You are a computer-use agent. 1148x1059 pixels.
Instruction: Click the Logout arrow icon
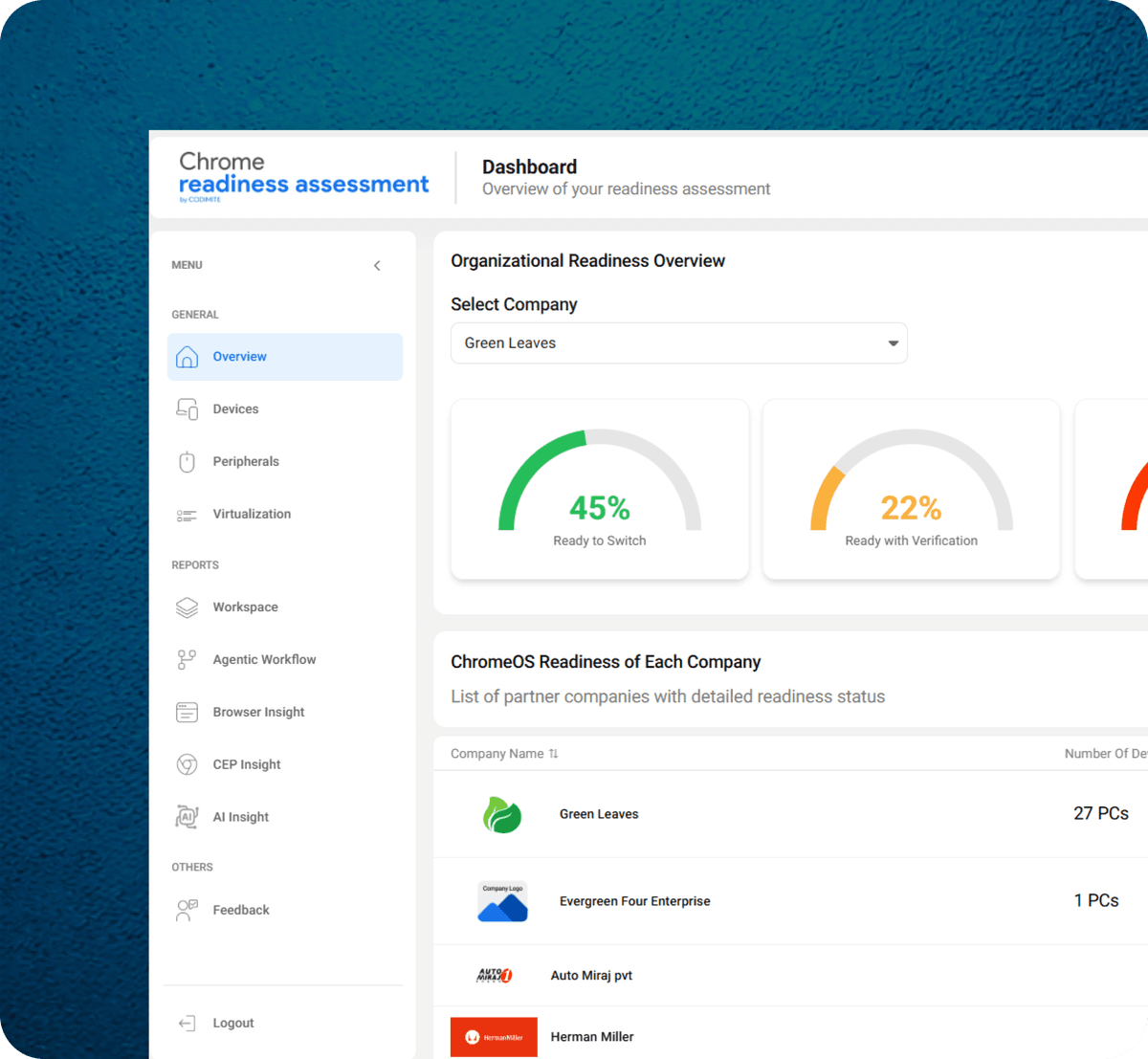click(188, 1024)
